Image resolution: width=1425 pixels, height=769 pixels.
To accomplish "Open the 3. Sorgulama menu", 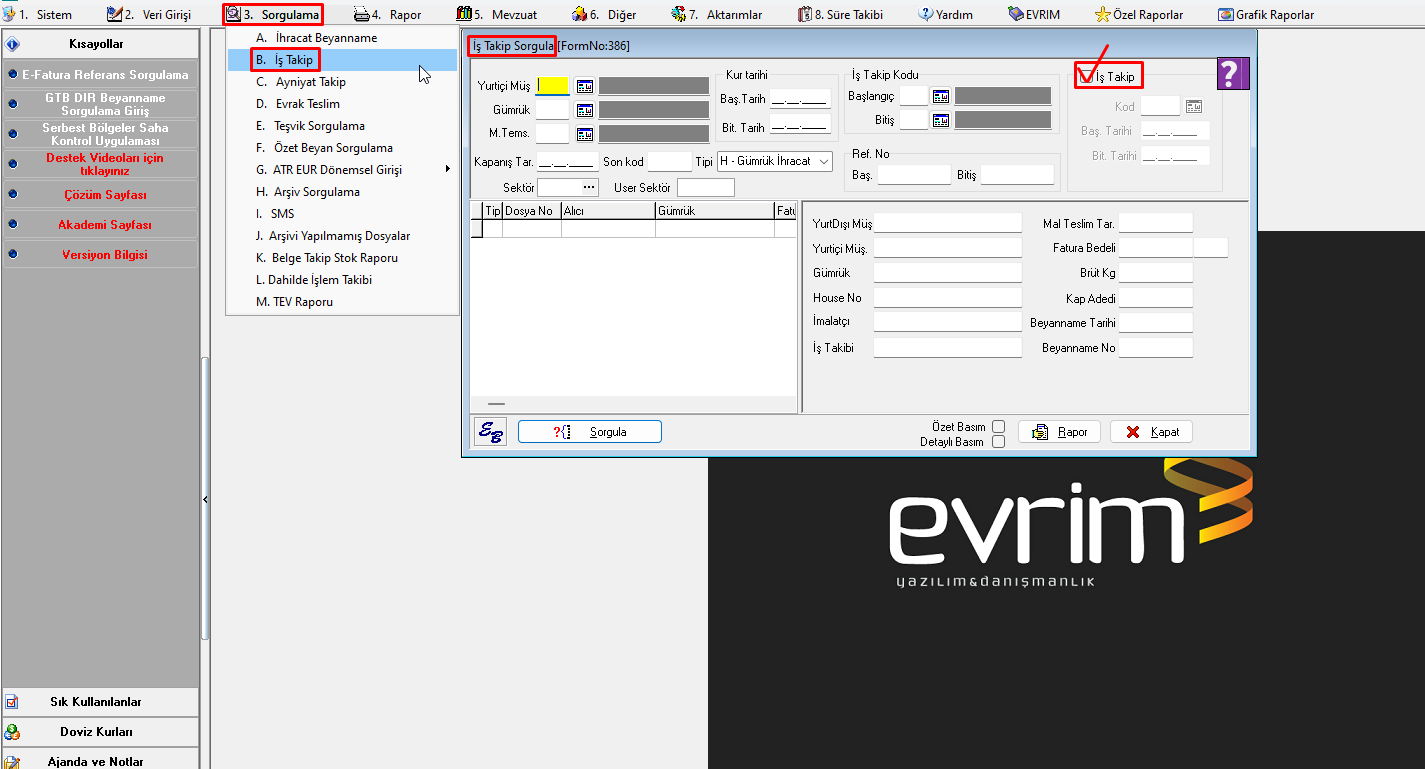I will (273, 15).
